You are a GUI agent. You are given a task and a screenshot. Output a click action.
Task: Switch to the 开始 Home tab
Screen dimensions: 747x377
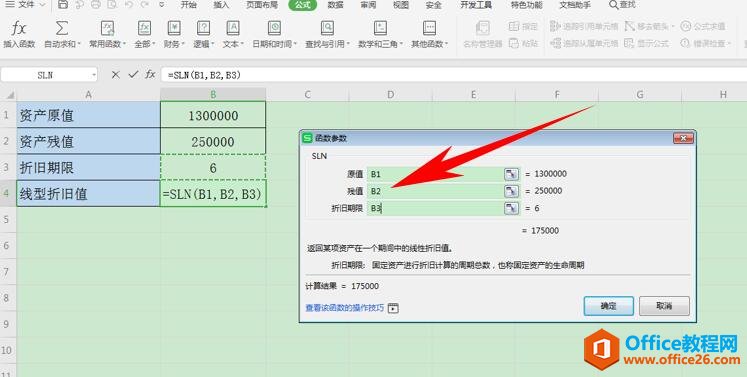click(189, 5)
